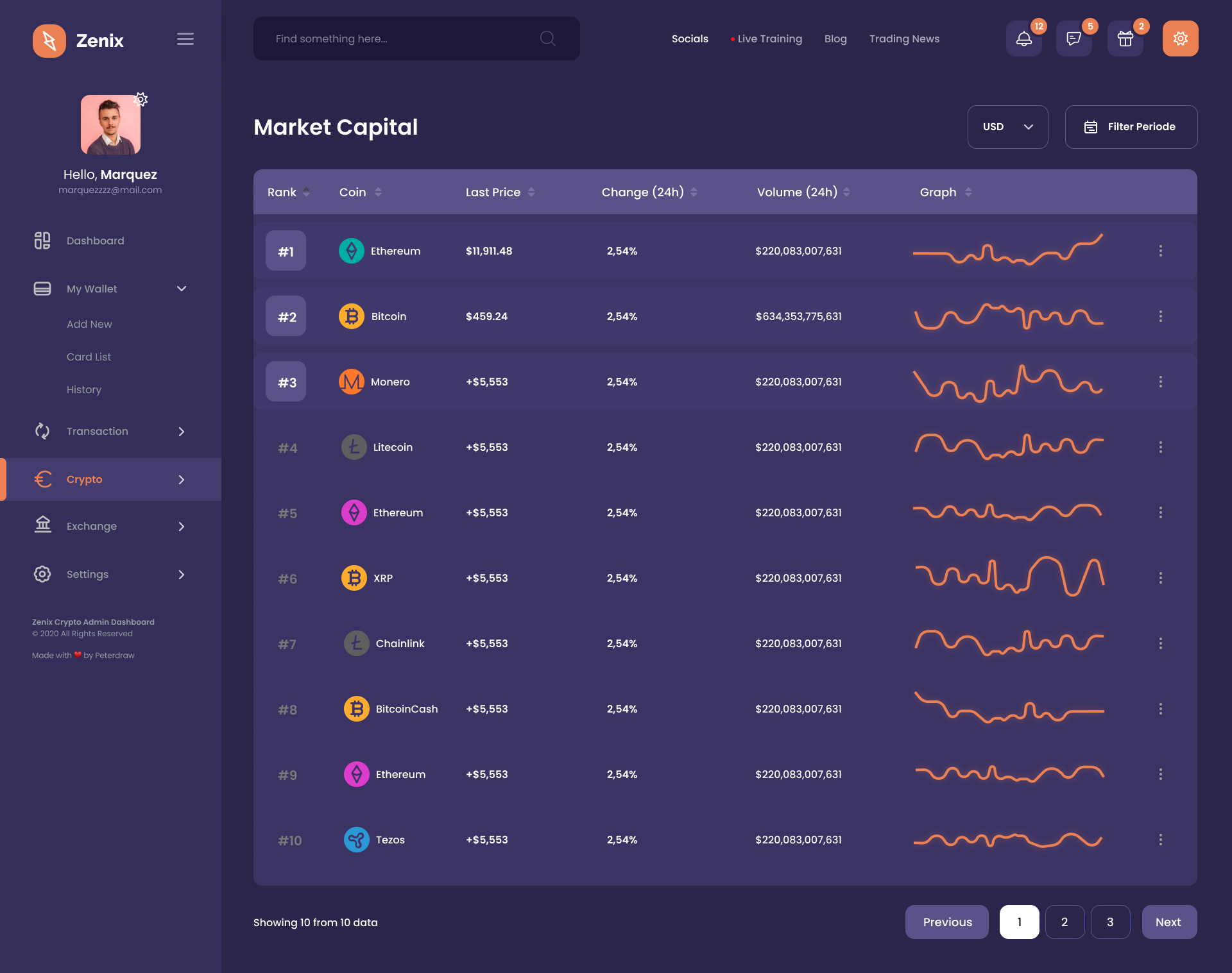Open the settings gear icon in top bar
The height and width of the screenshot is (973, 1232).
[x=1180, y=38]
